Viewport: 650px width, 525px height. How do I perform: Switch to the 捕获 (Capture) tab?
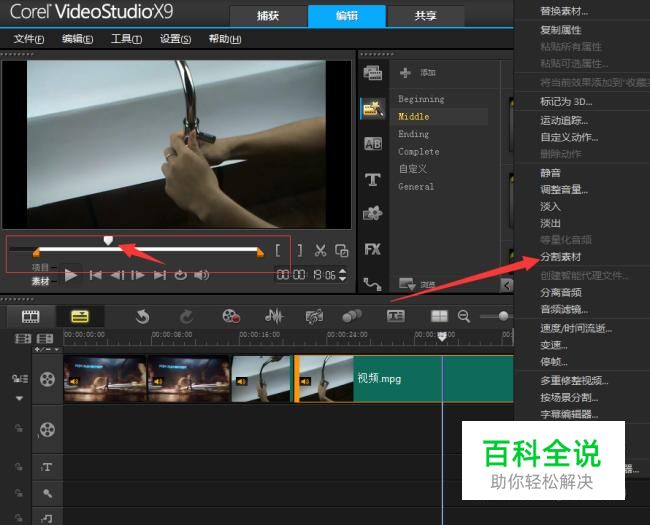tap(268, 16)
